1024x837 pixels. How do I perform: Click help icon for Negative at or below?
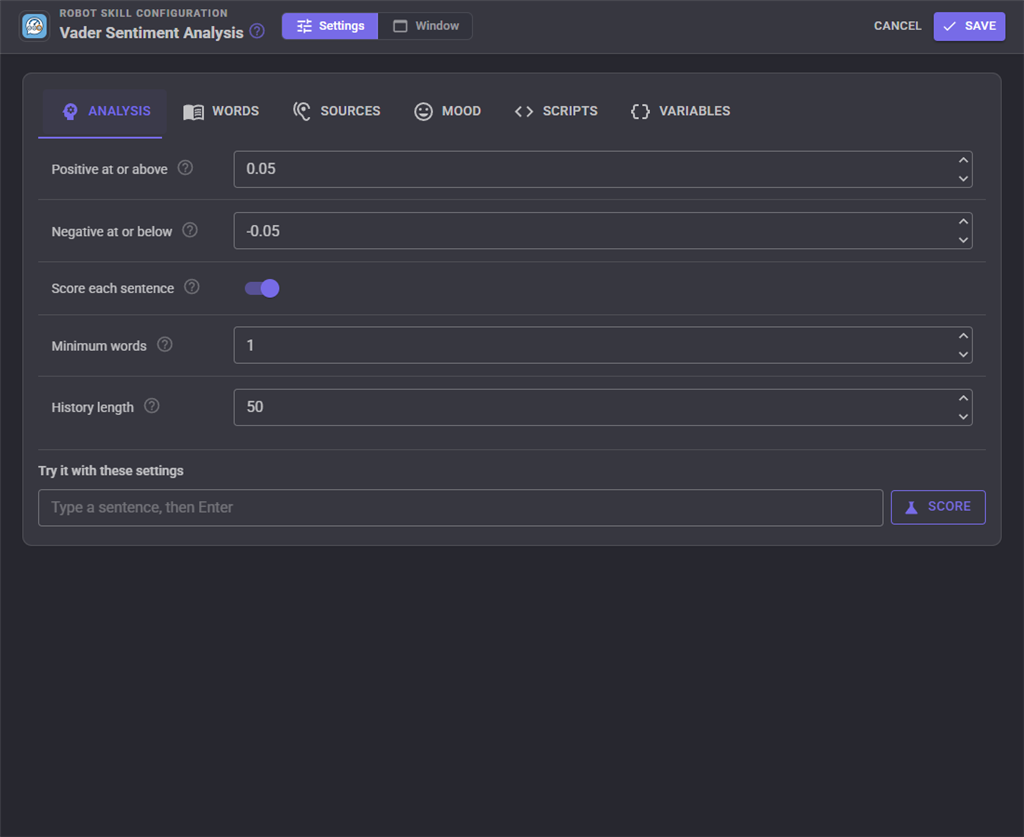tap(190, 230)
